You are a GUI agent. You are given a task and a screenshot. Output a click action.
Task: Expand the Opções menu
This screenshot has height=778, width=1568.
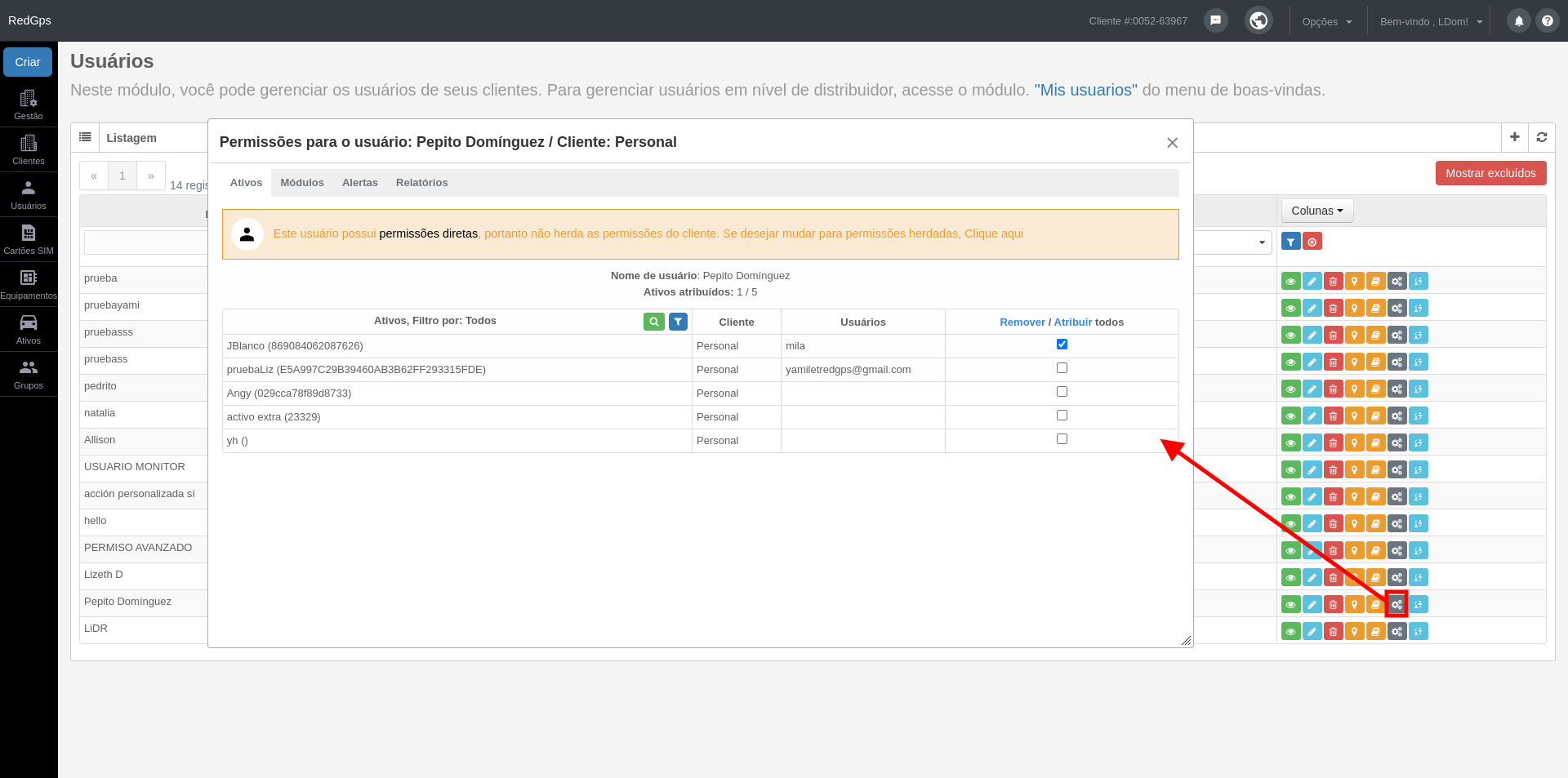(1327, 22)
